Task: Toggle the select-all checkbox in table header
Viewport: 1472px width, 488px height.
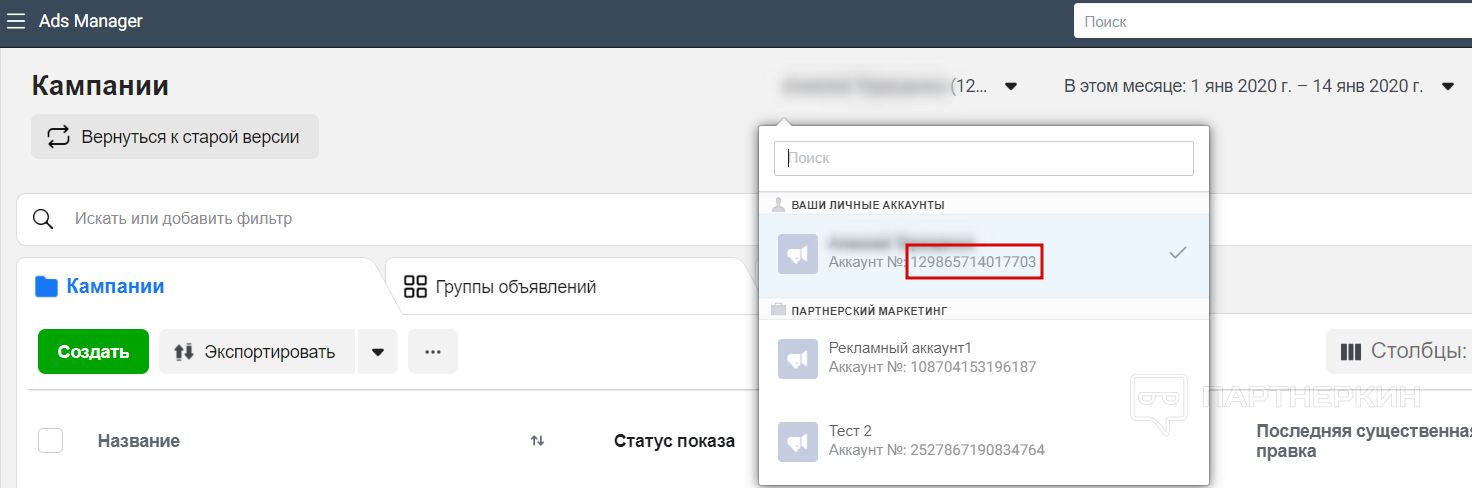Action: (x=50, y=441)
